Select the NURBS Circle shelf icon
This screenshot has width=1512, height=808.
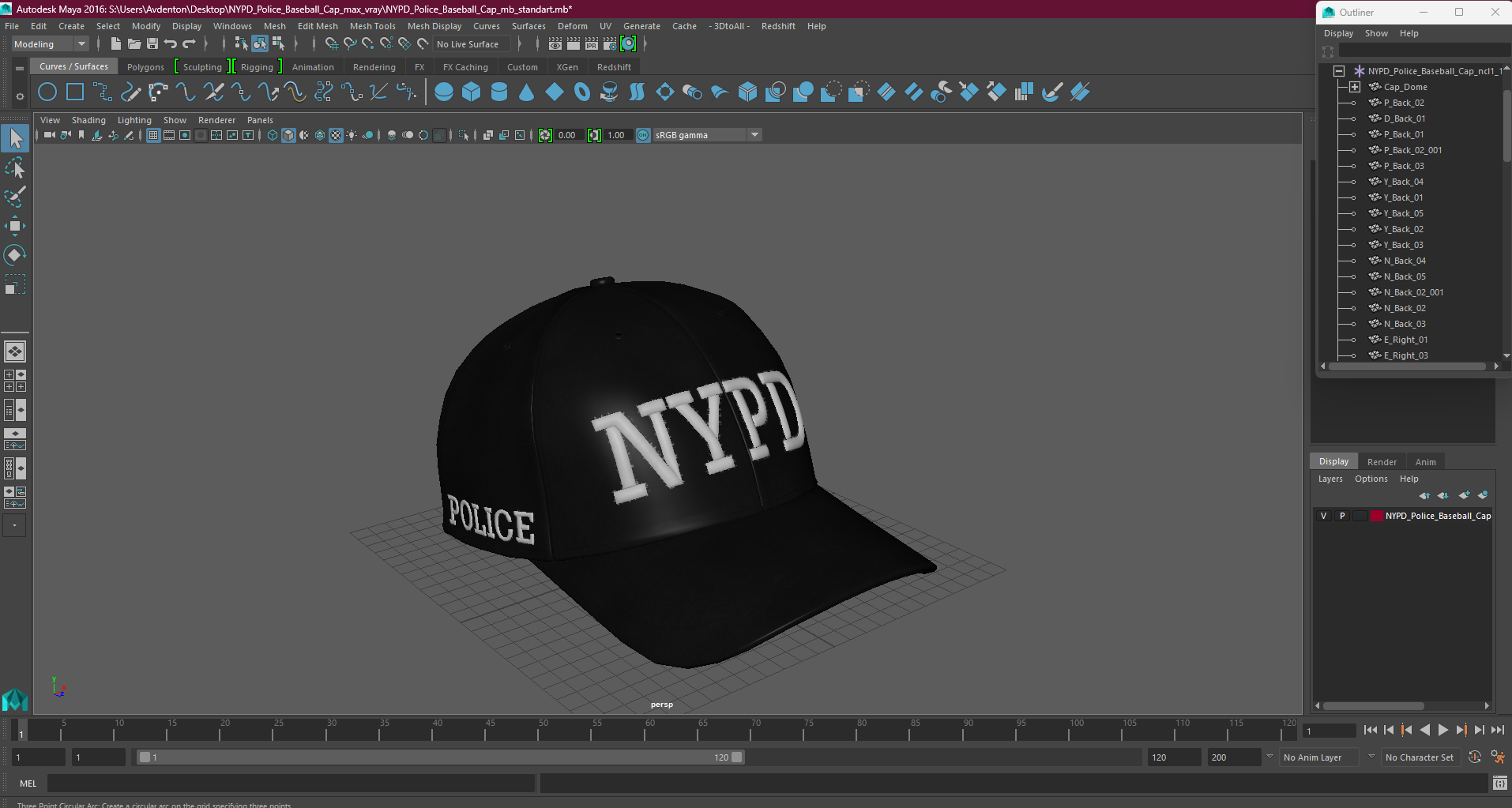coord(47,92)
